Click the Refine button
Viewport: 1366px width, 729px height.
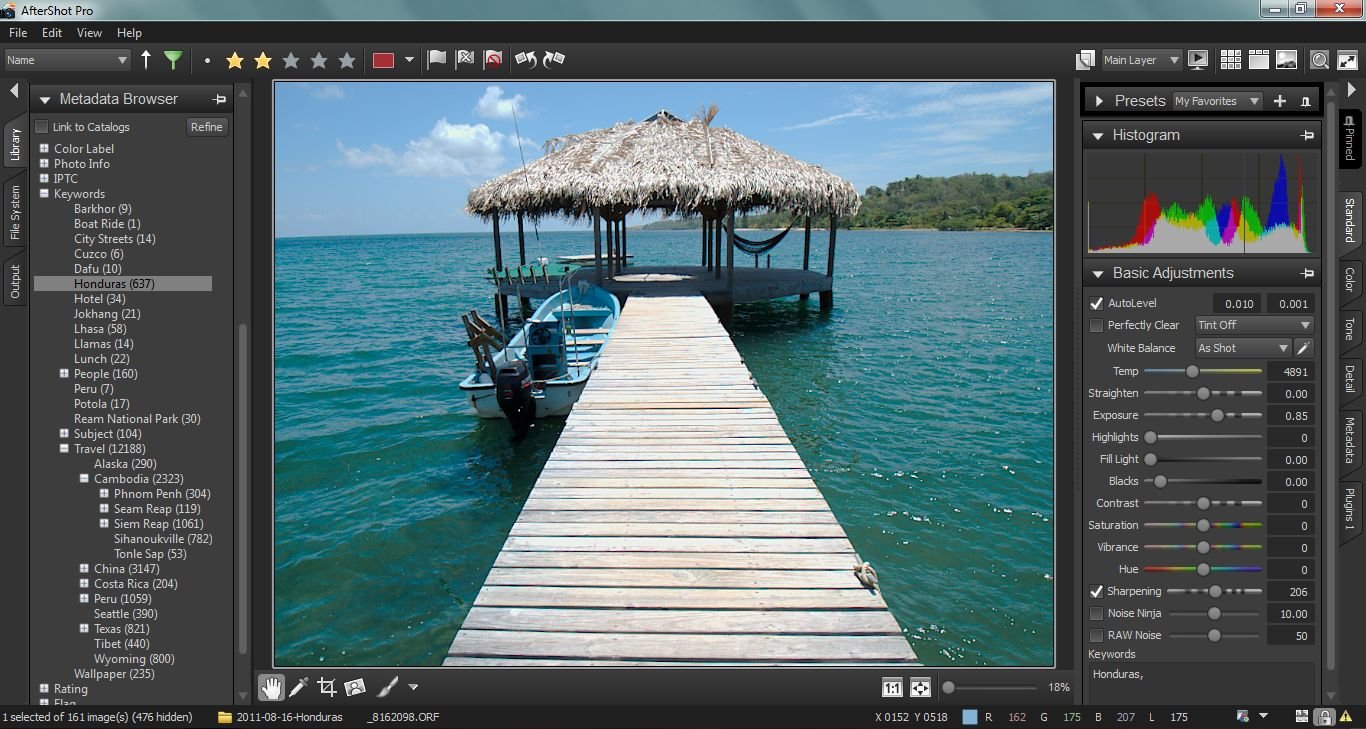[207, 127]
